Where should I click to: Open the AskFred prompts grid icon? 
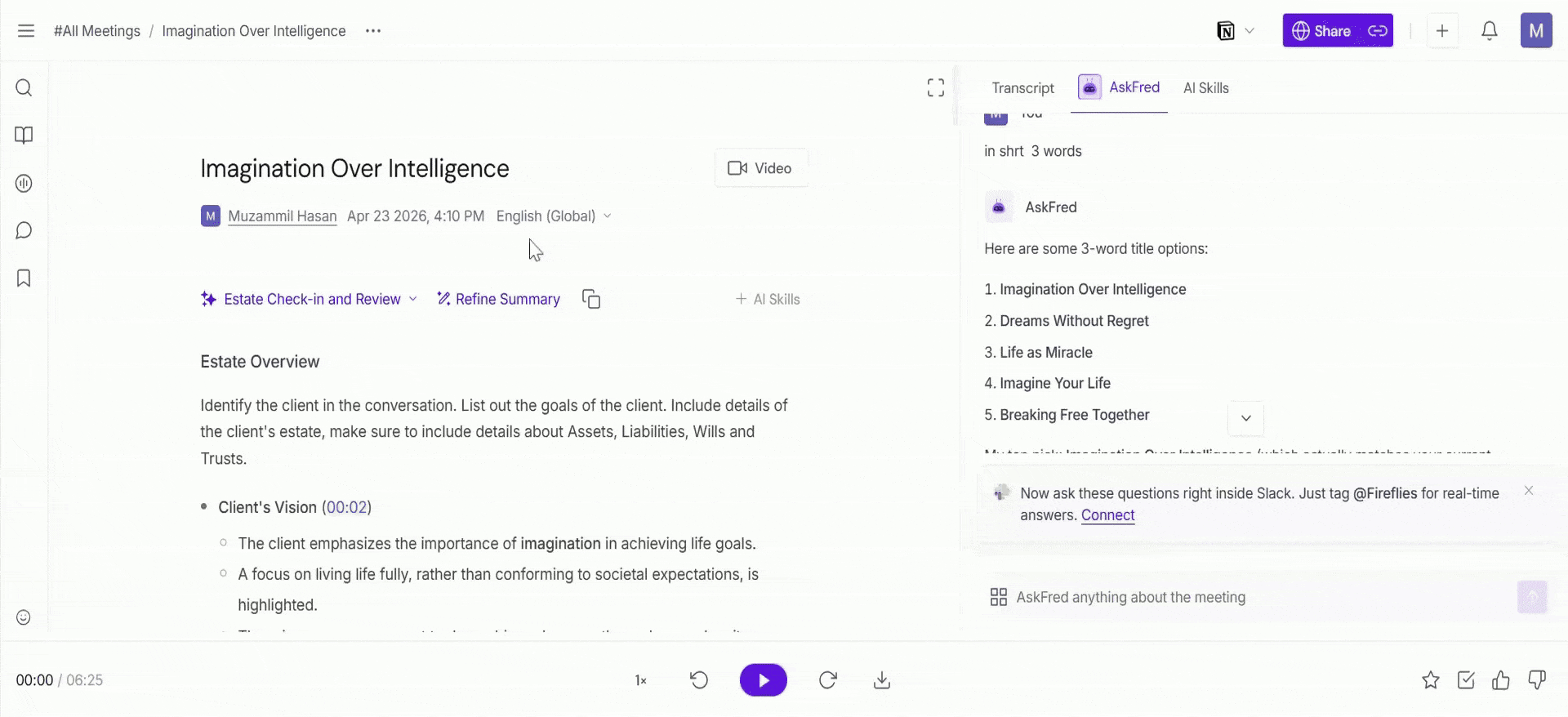(x=998, y=598)
